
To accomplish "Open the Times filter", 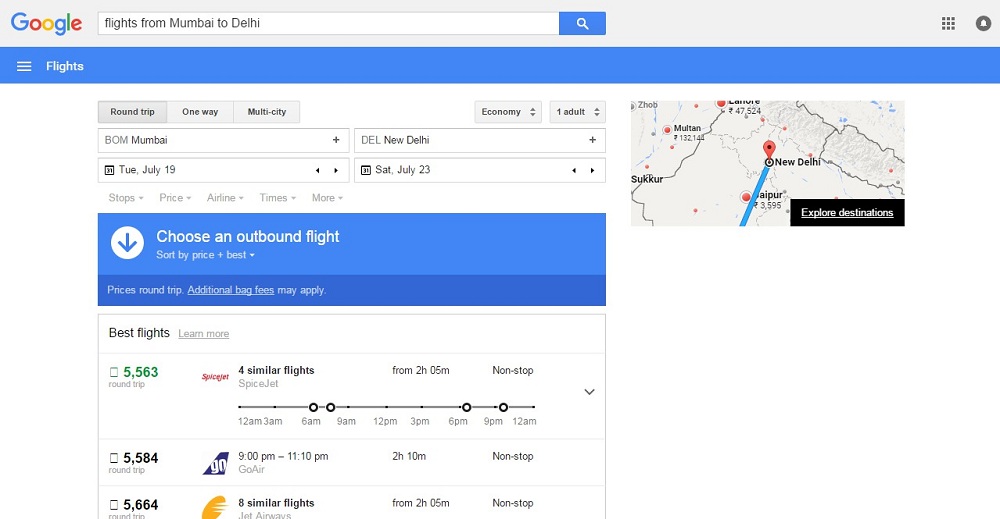I will click(x=277, y=198).
